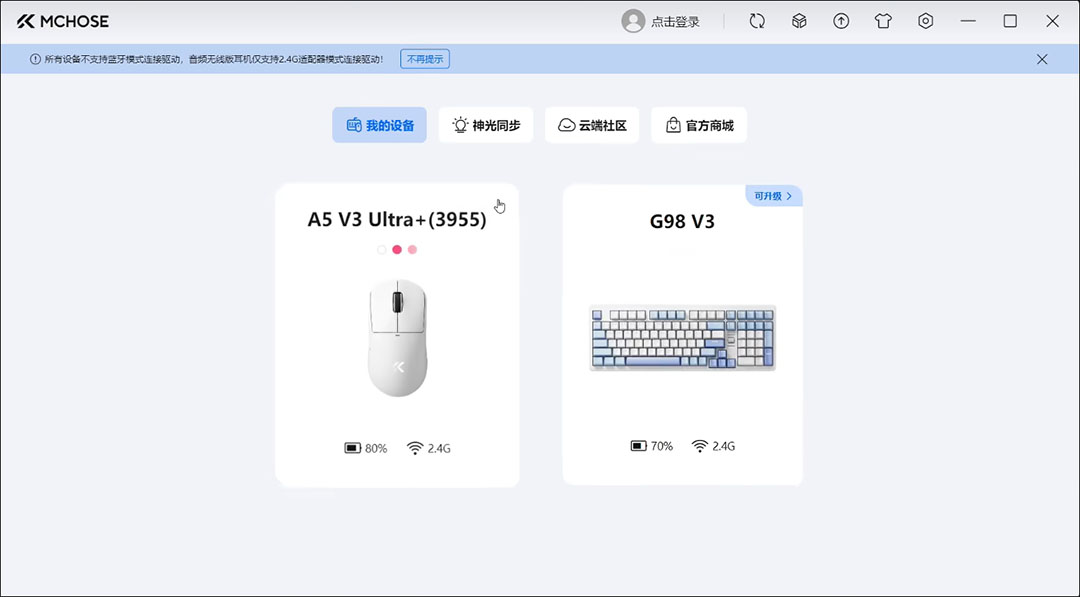The image size is (1080, 597).
Task: Click the mouse 2.4G wireless icon
Action: [415, 448]
